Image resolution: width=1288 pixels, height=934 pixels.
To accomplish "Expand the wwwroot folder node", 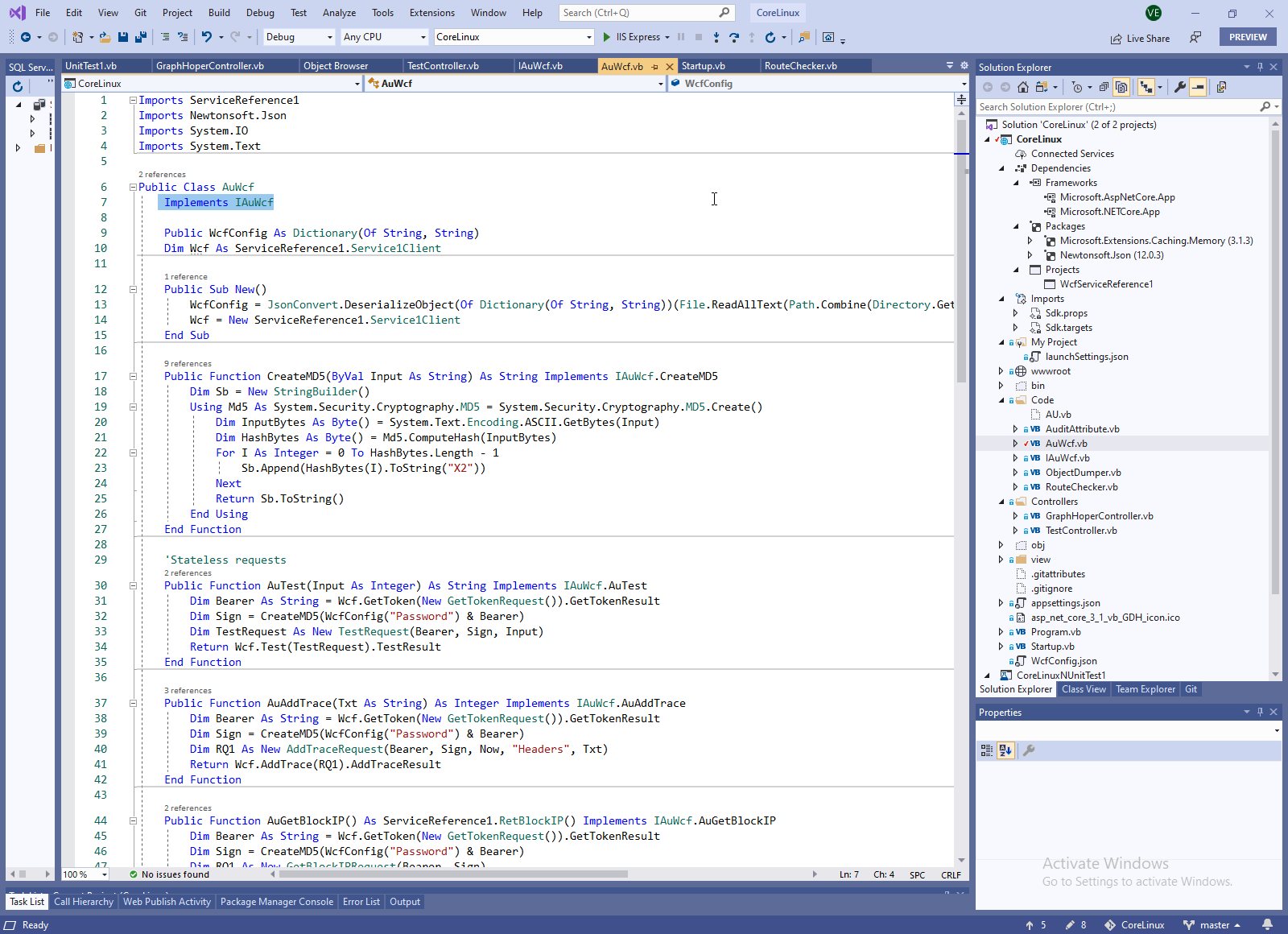I will point(1001,371).
